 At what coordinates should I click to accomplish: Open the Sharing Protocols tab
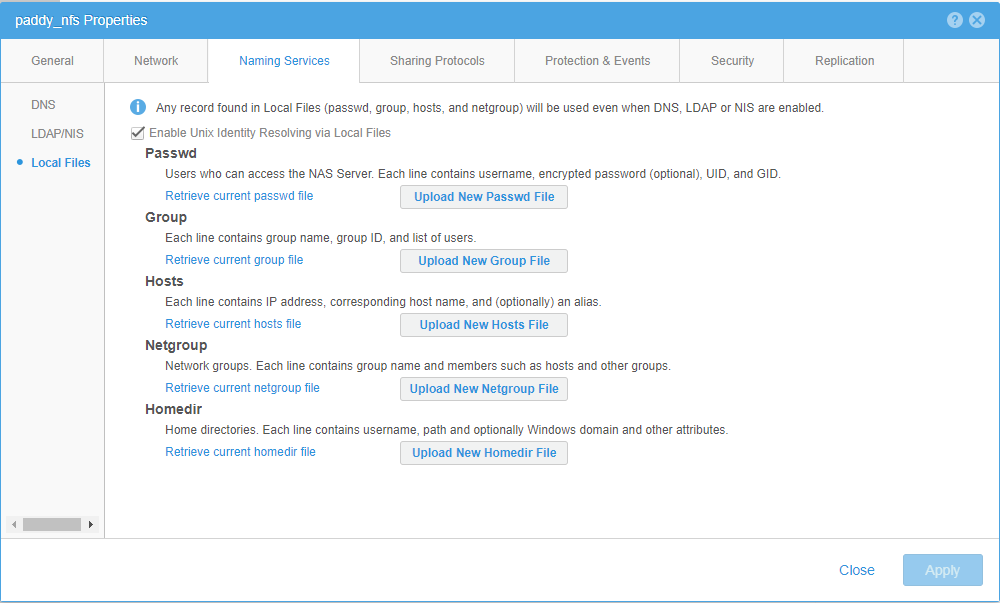[436, 60]
